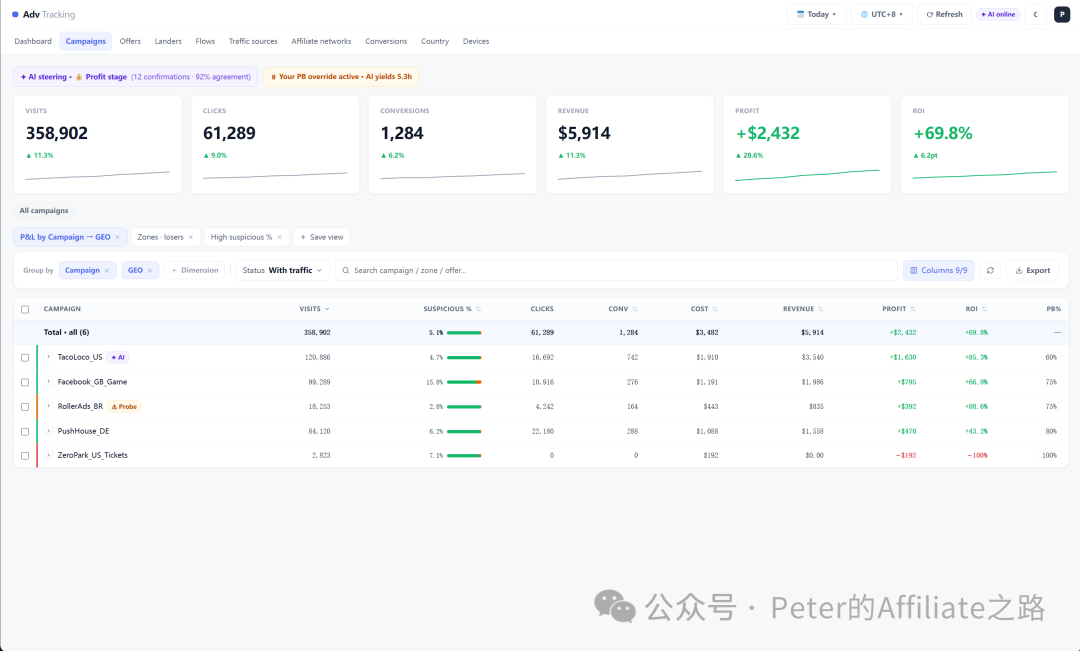Click the PB override active notice

click(341, 77)
